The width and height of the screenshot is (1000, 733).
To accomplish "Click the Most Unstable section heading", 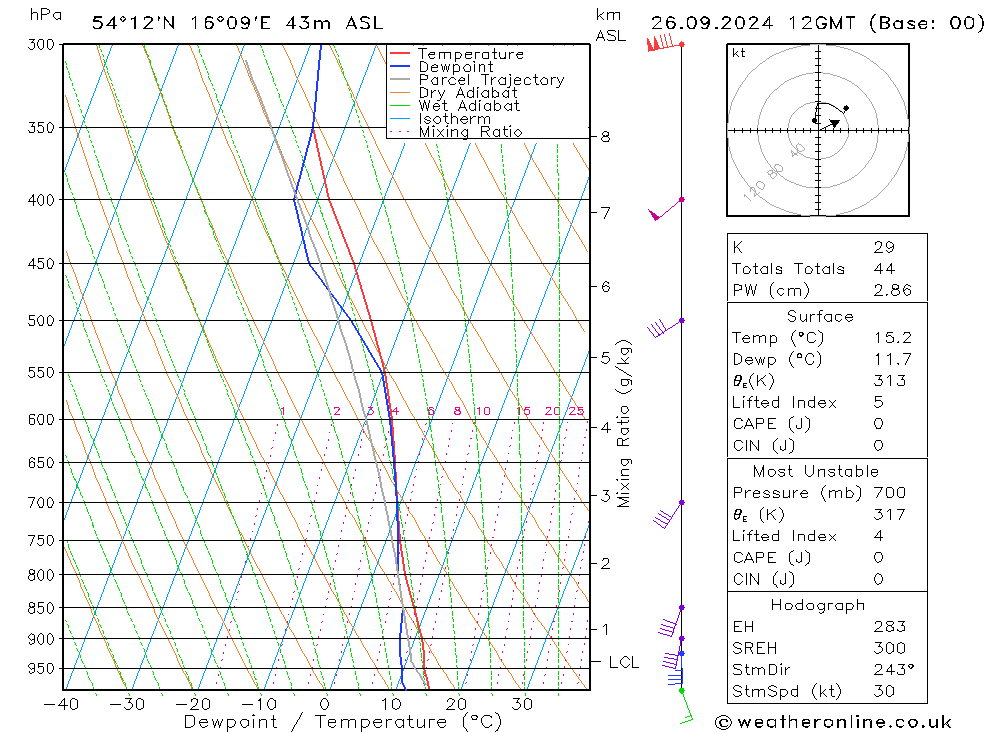I will point(816,471).
